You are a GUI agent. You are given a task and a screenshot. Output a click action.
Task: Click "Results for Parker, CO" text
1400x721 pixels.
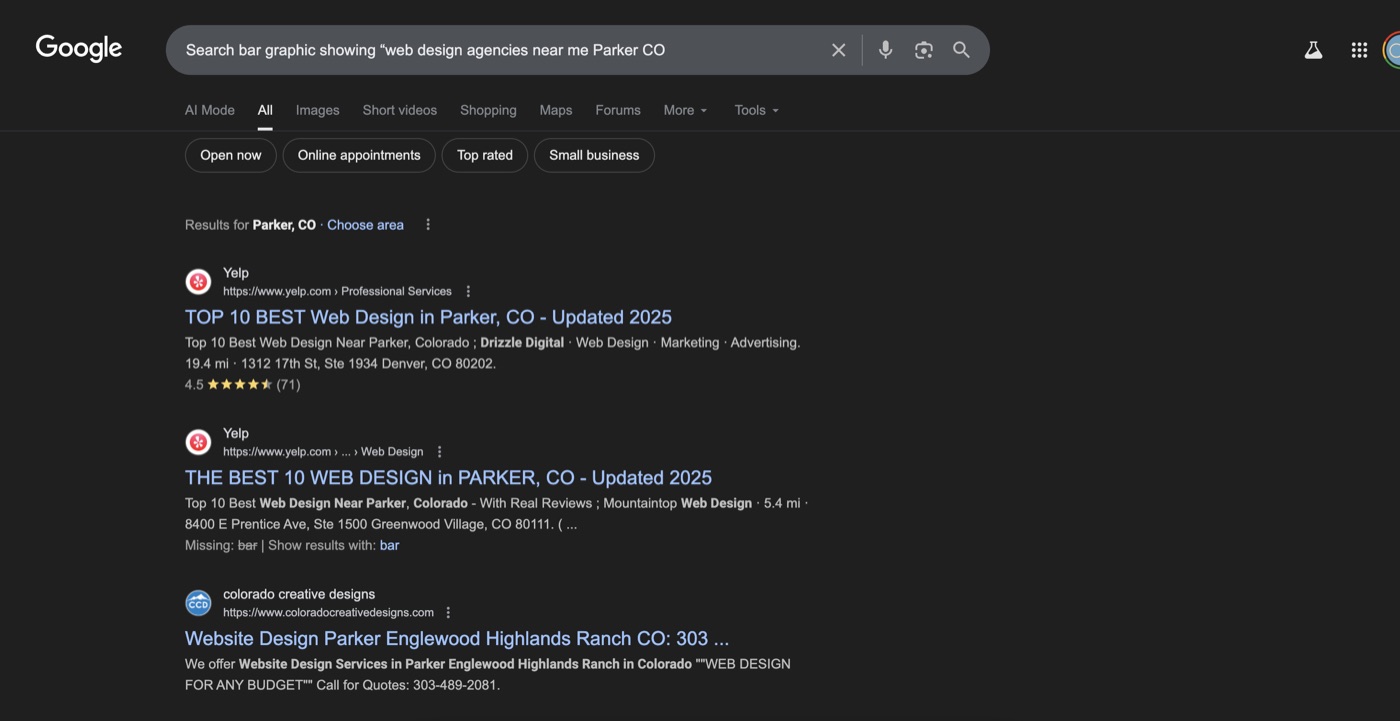tap(250, 225)
